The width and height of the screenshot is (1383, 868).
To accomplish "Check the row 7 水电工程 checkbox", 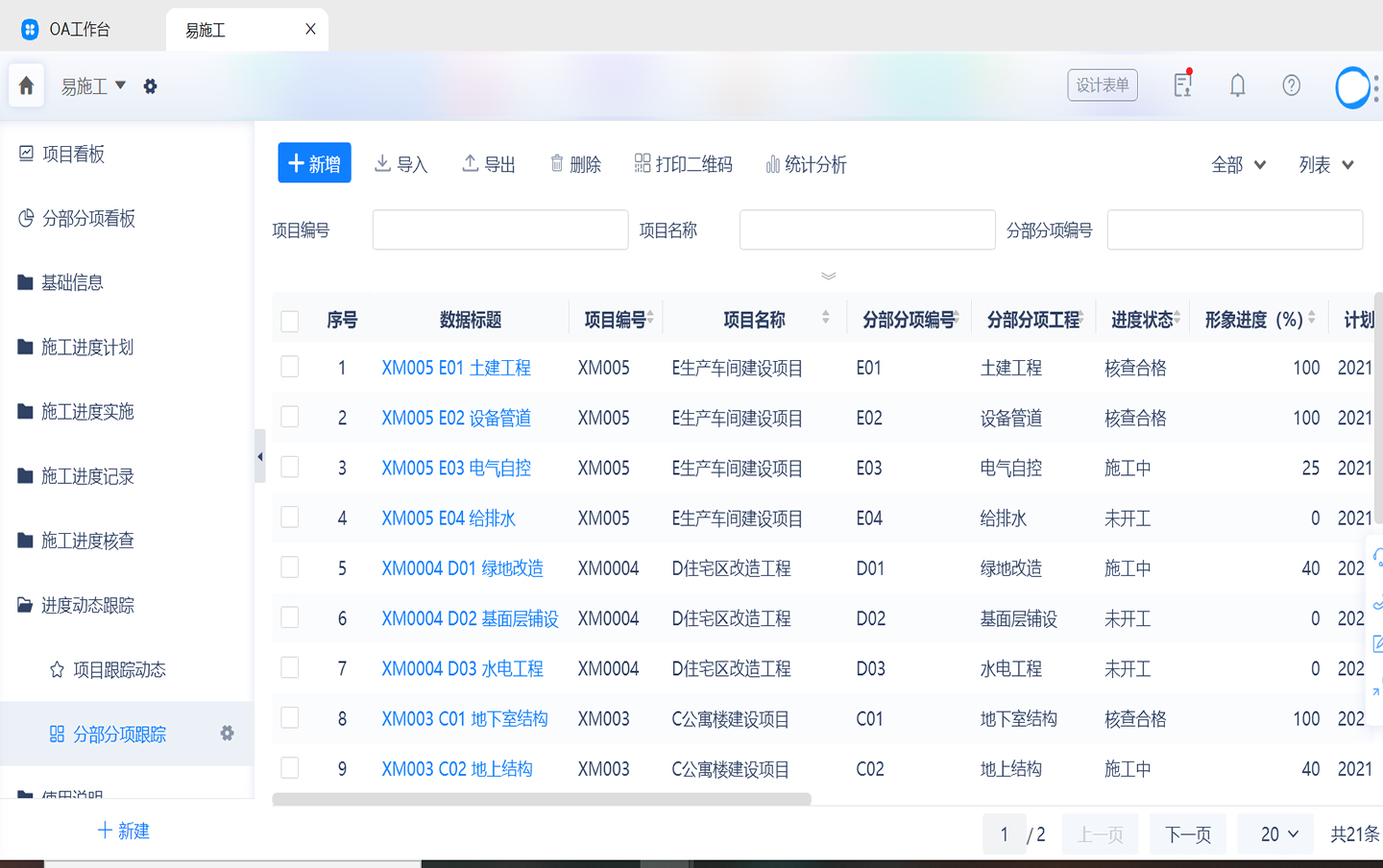I will [289, 667].
